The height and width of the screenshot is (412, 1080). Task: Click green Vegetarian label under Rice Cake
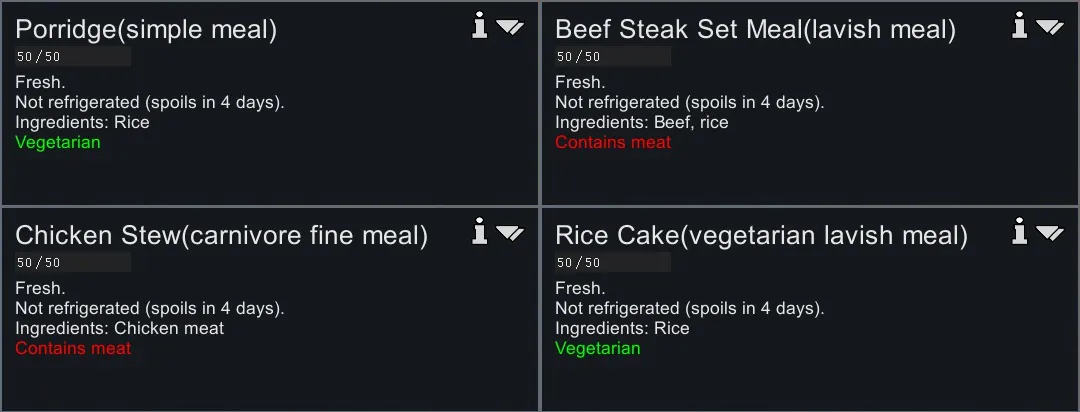tap(598, 348)
